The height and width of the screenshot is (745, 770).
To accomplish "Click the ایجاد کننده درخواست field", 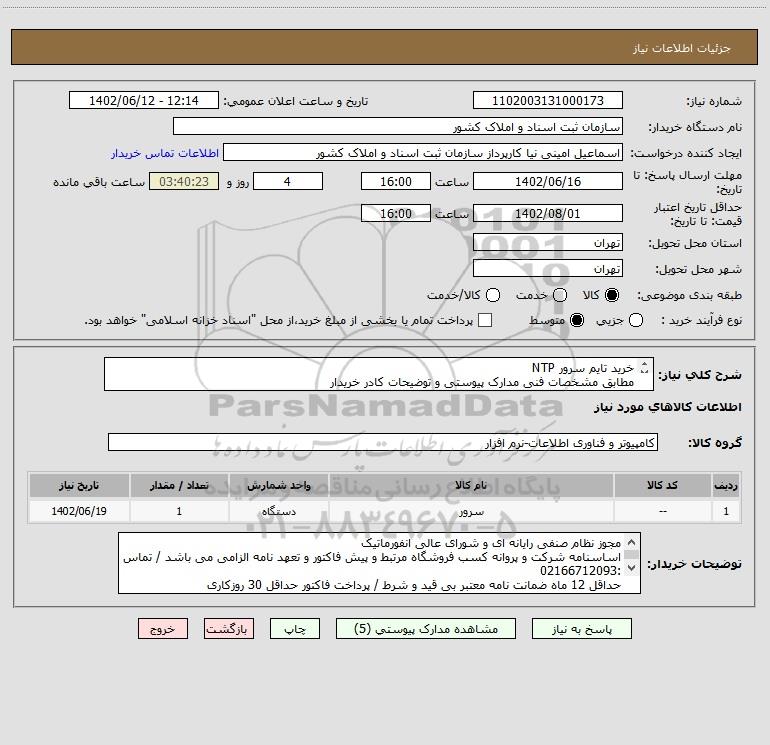I will [423, 153].
